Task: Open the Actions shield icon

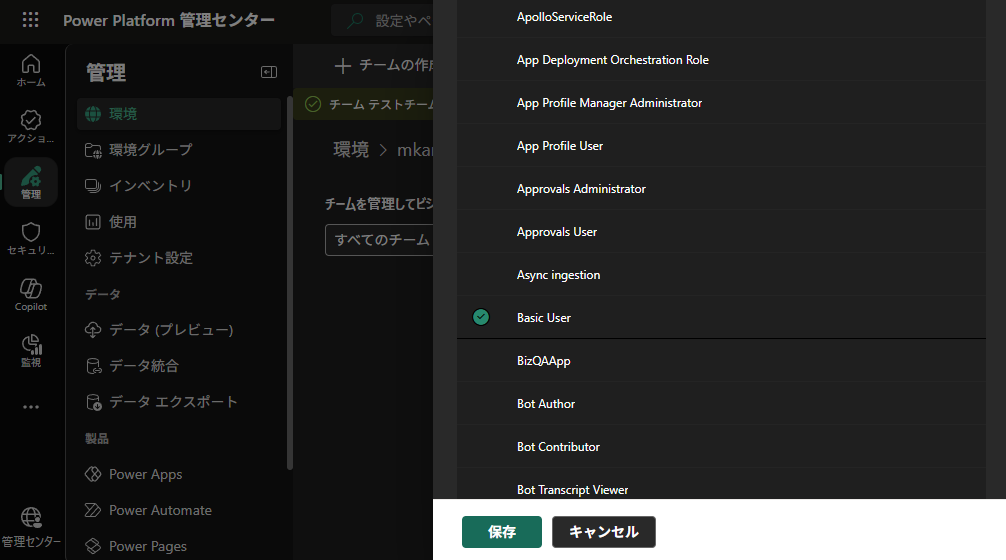Action: click(x=31, y=126)
